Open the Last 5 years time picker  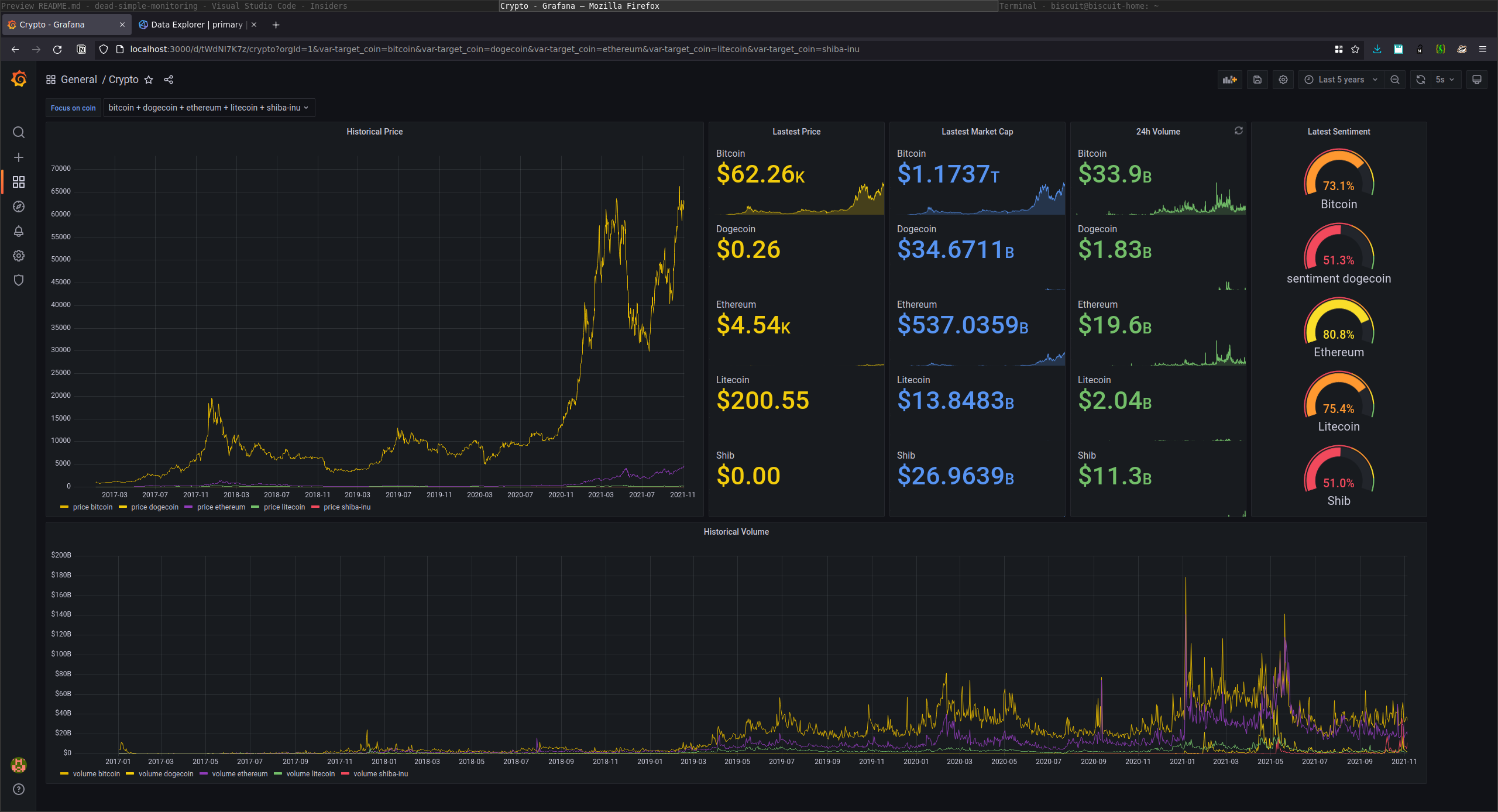point(1341,80)
